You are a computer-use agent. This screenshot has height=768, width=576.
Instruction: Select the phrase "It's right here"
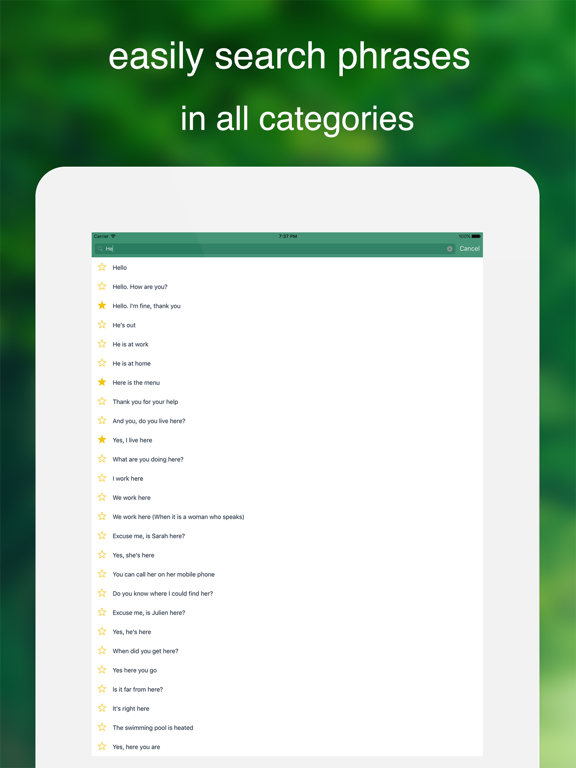[x=287, y=708]
